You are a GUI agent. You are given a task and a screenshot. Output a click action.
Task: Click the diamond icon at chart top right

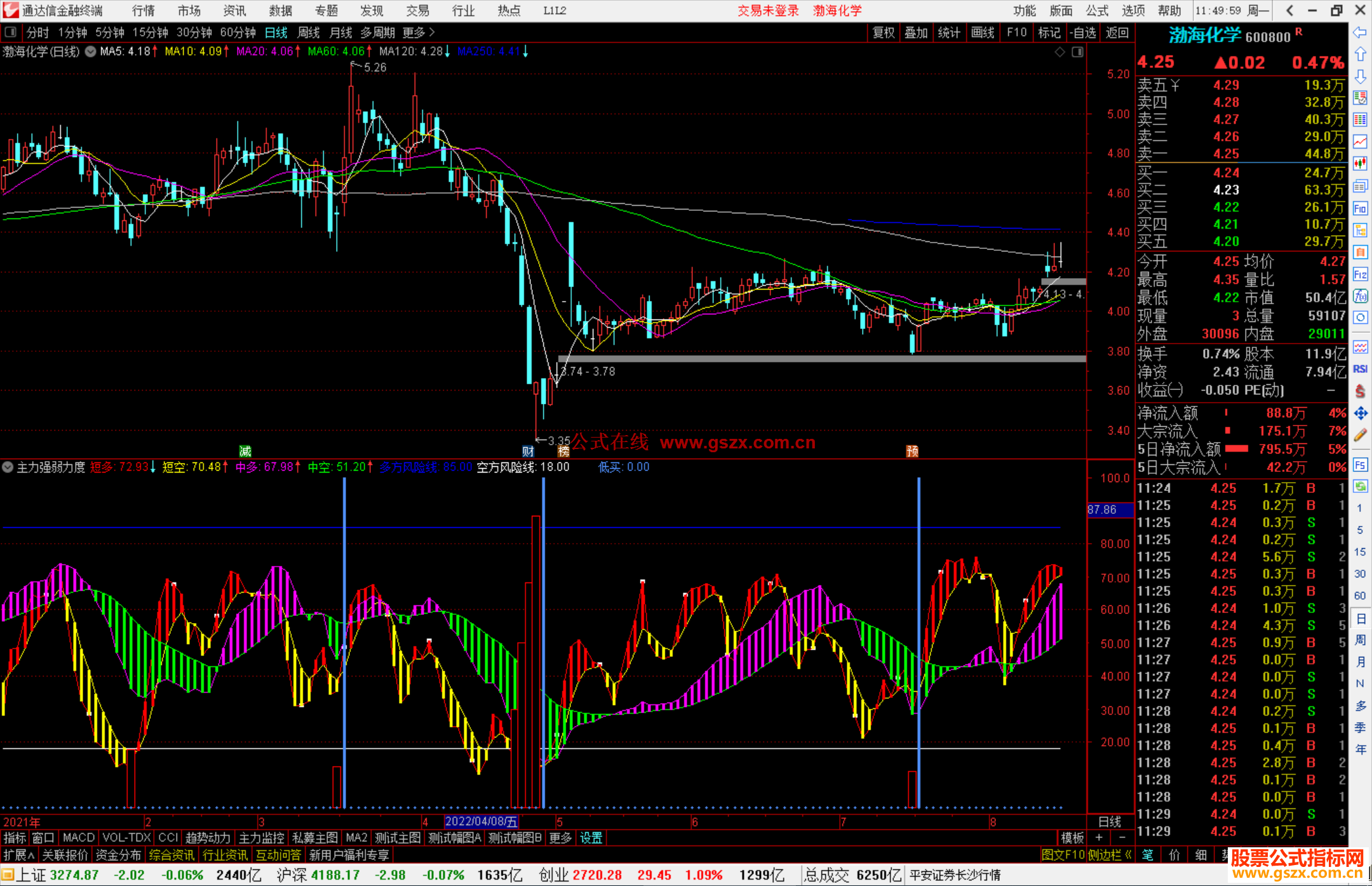tap(1059, 52)
